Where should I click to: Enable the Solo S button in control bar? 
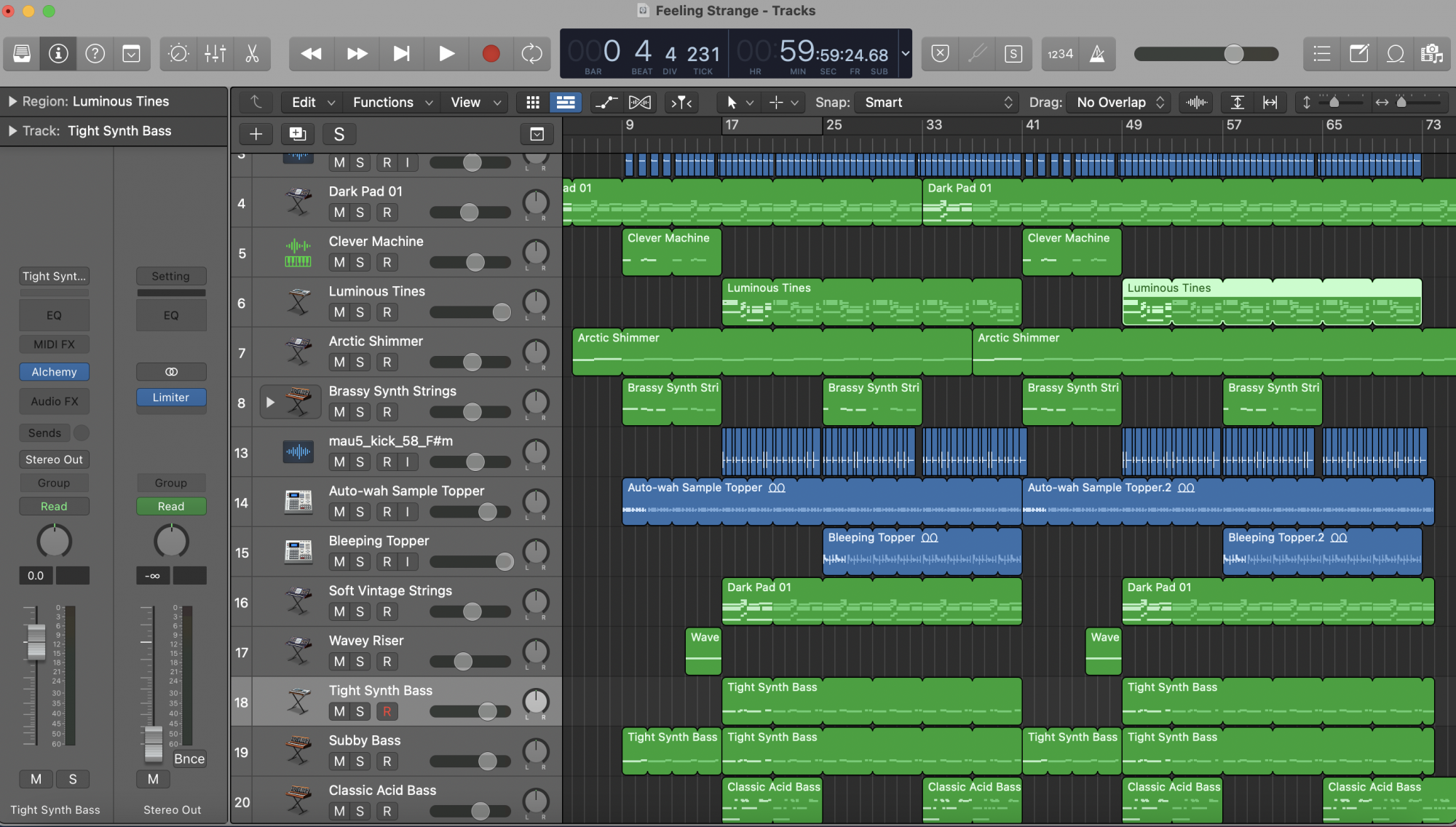click(1013, 54)
